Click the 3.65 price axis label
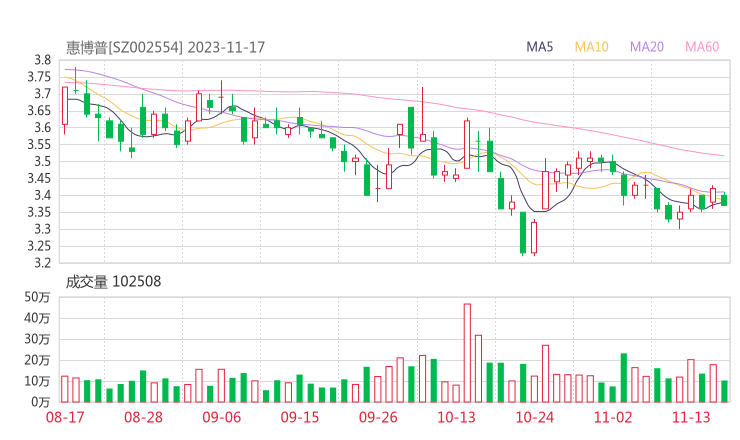740x440 pixels. 39,111
